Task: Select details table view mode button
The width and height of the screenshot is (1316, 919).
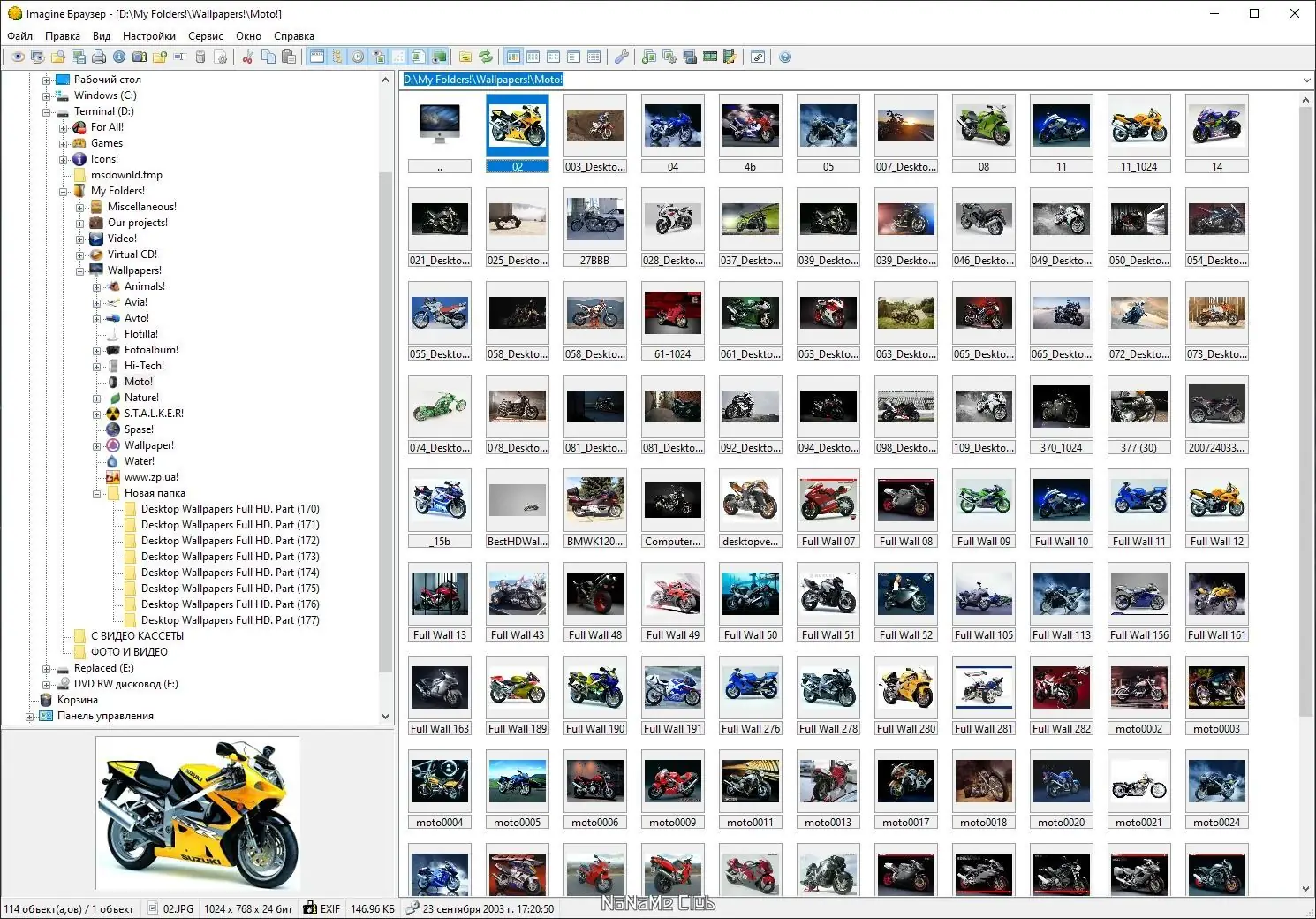Action: click(x=594, y=57)
